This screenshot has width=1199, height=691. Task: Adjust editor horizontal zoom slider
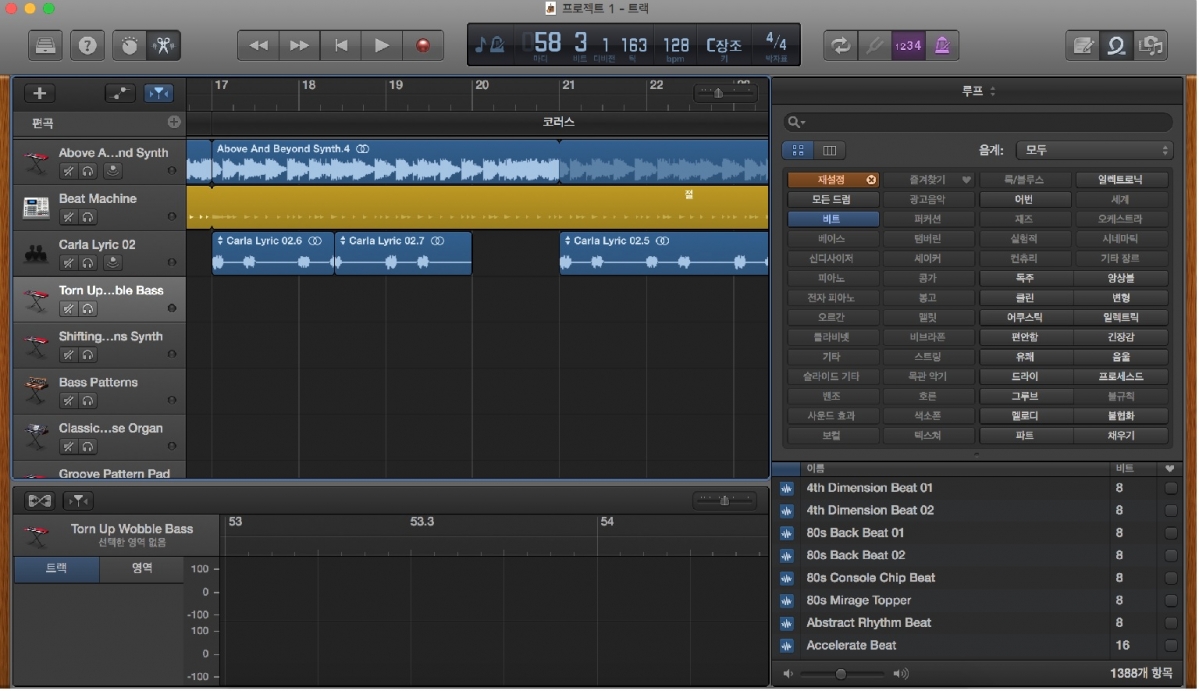724,501
